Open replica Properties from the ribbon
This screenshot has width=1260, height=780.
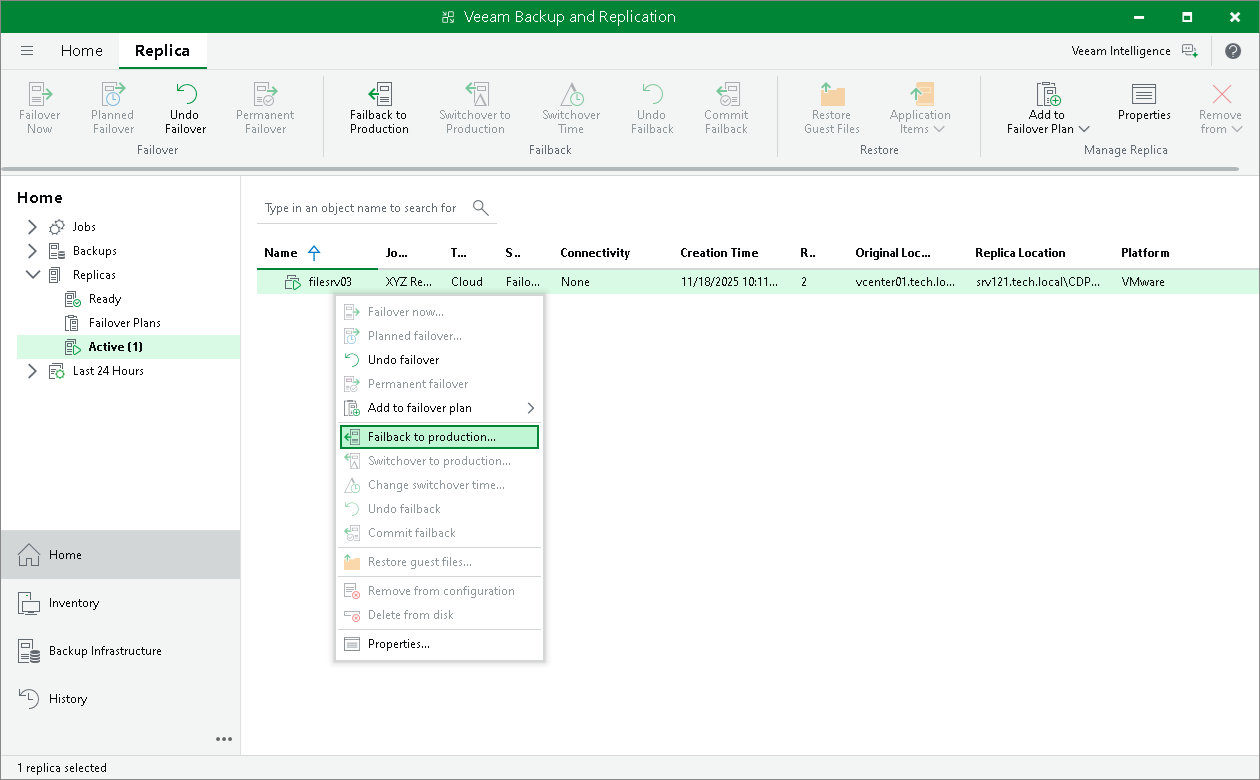1144,102
